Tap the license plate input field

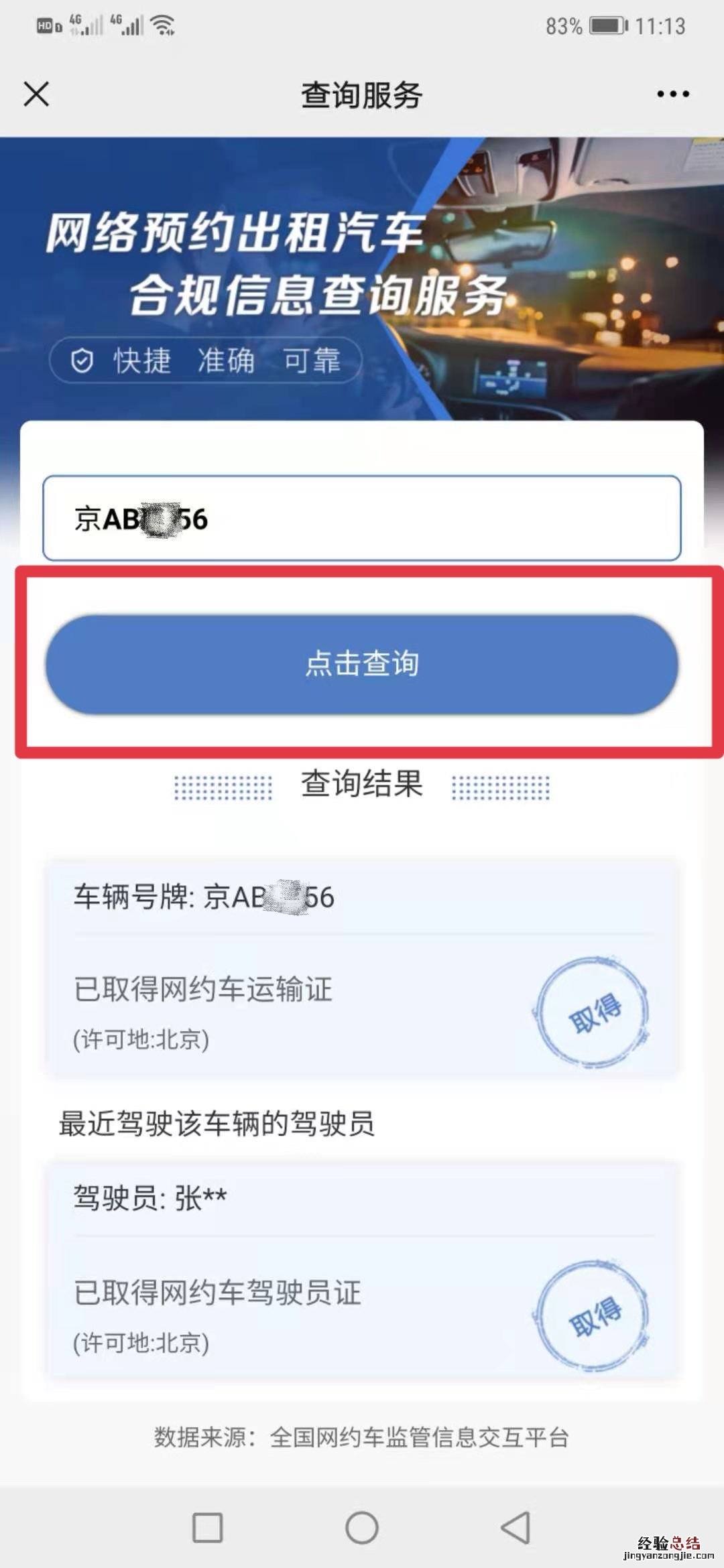pos(362,518)
